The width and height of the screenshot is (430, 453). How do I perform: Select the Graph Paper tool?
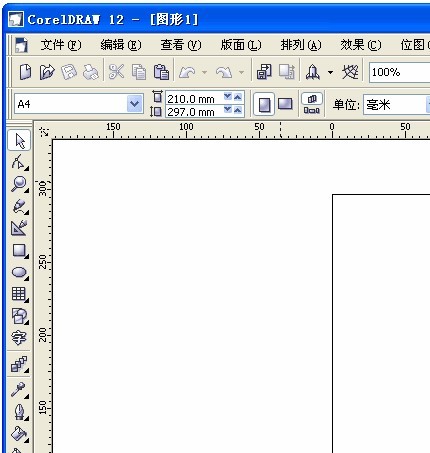[x=19, y=294]
